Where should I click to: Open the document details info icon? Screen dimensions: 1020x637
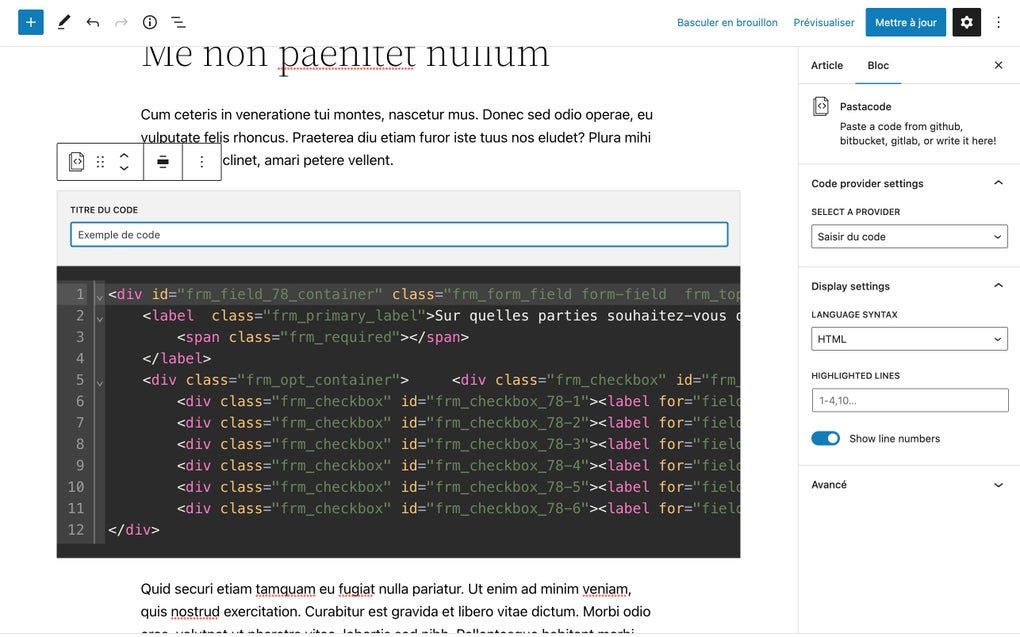(149, 22)
